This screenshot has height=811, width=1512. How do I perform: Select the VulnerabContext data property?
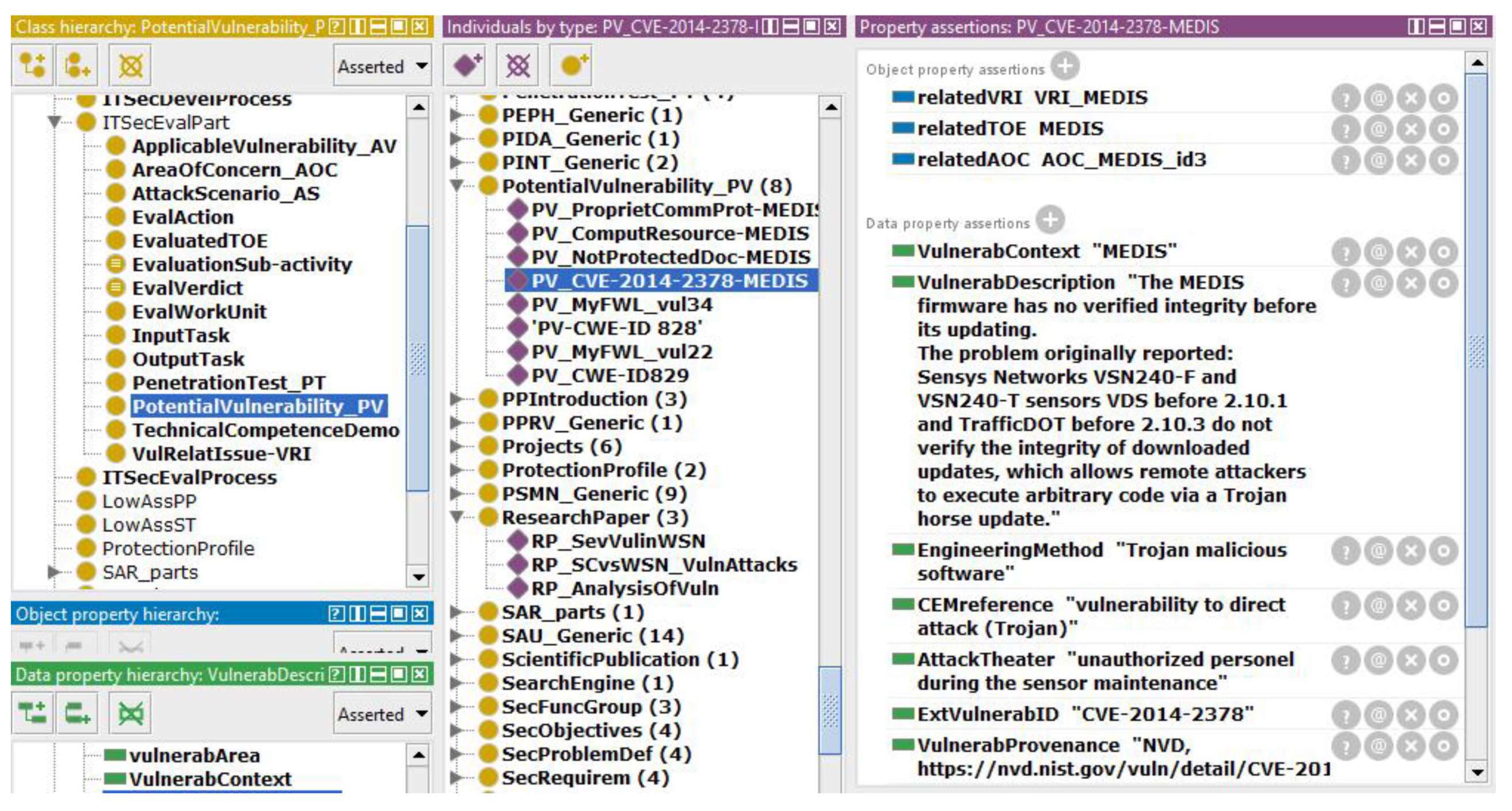(x=210, y=779)
